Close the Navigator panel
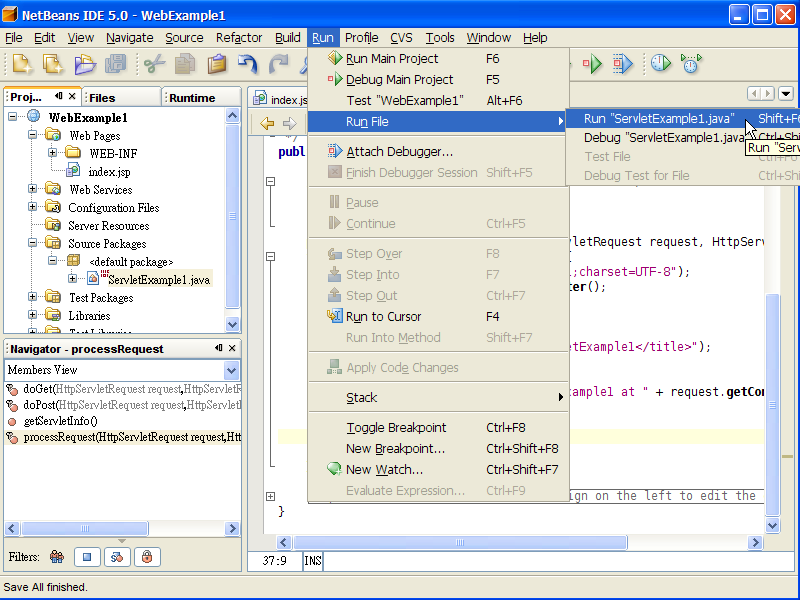The height and width of the screenshot is (600, 800). point(232,348)
